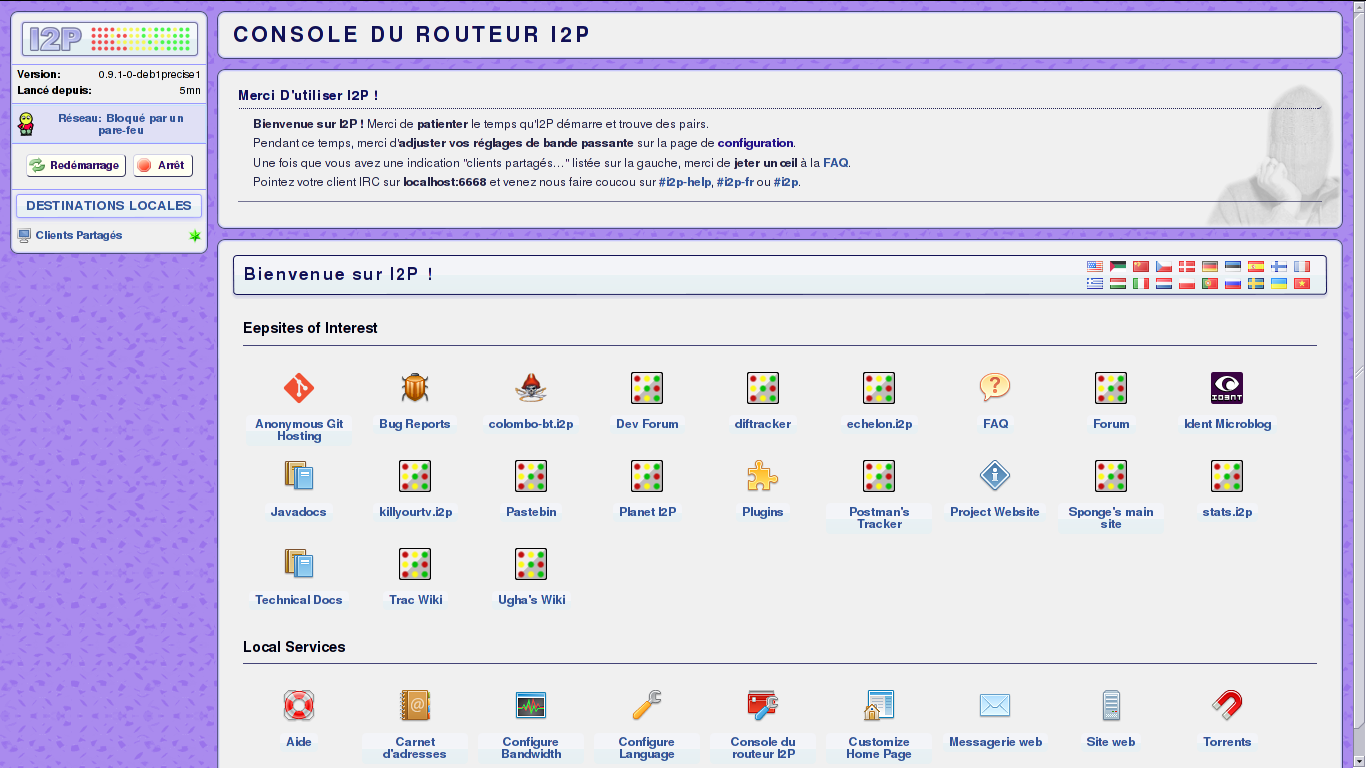1366x768 pixels.
Task: Open the Technical Docs icon
Action: pyautogui.click(x=298, y=563)
